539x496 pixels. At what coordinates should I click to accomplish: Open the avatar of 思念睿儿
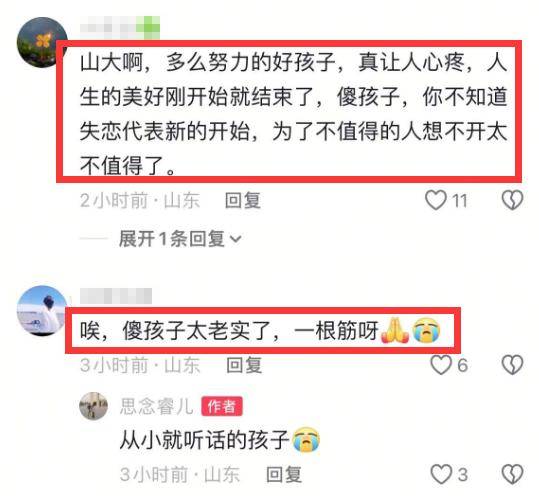pos(94,406)
